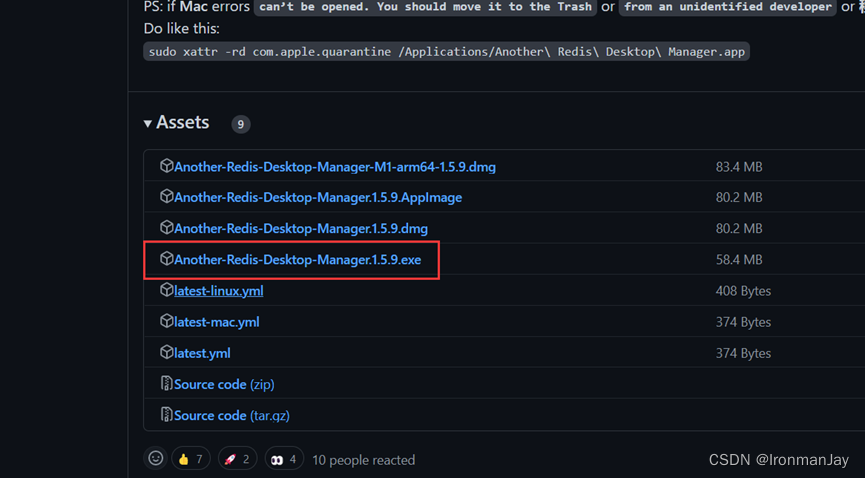Viewport: 865px width, 478px height.
Task: Click package icon beside Manager.1.5.9.dmg
Action: tap(167, 227)
